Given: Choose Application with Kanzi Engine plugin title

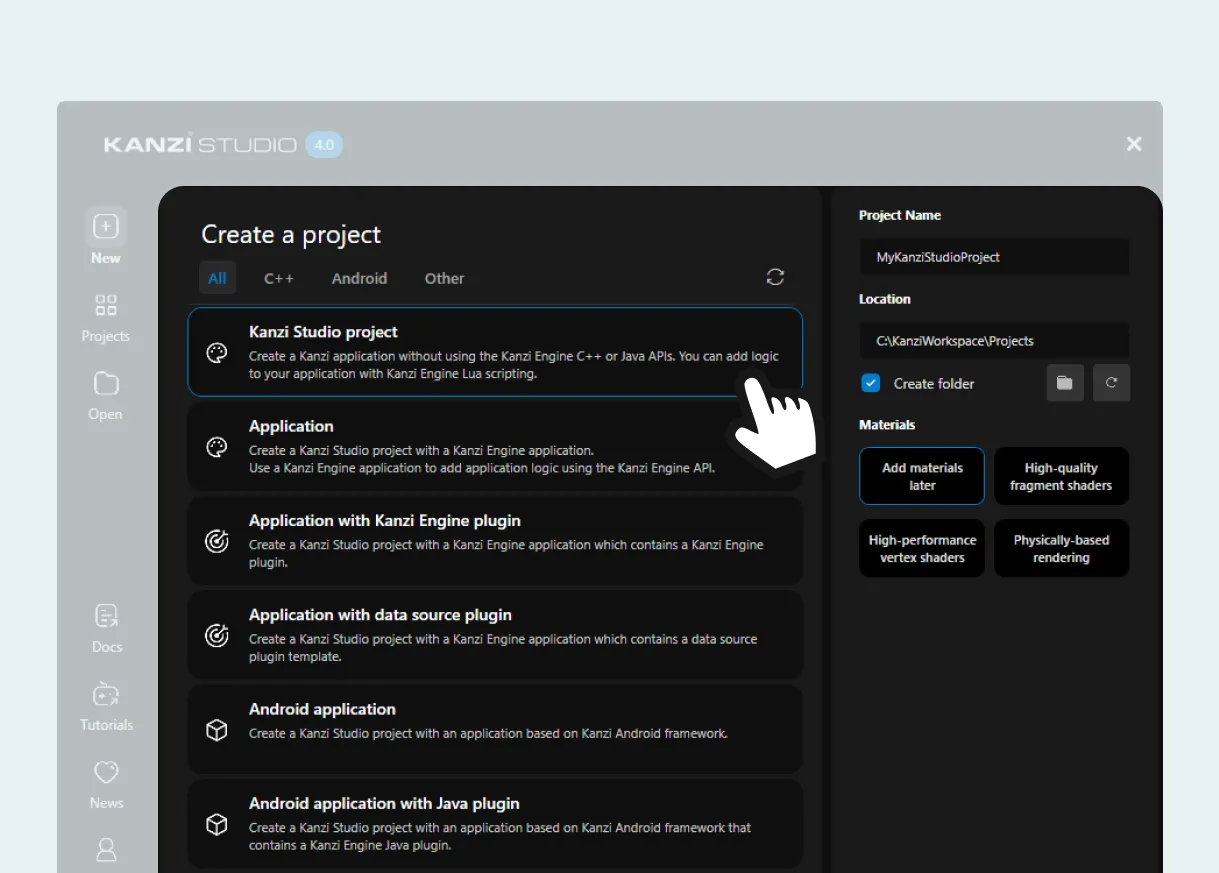Looking at the screenshot, I should [x=385, y=520].
